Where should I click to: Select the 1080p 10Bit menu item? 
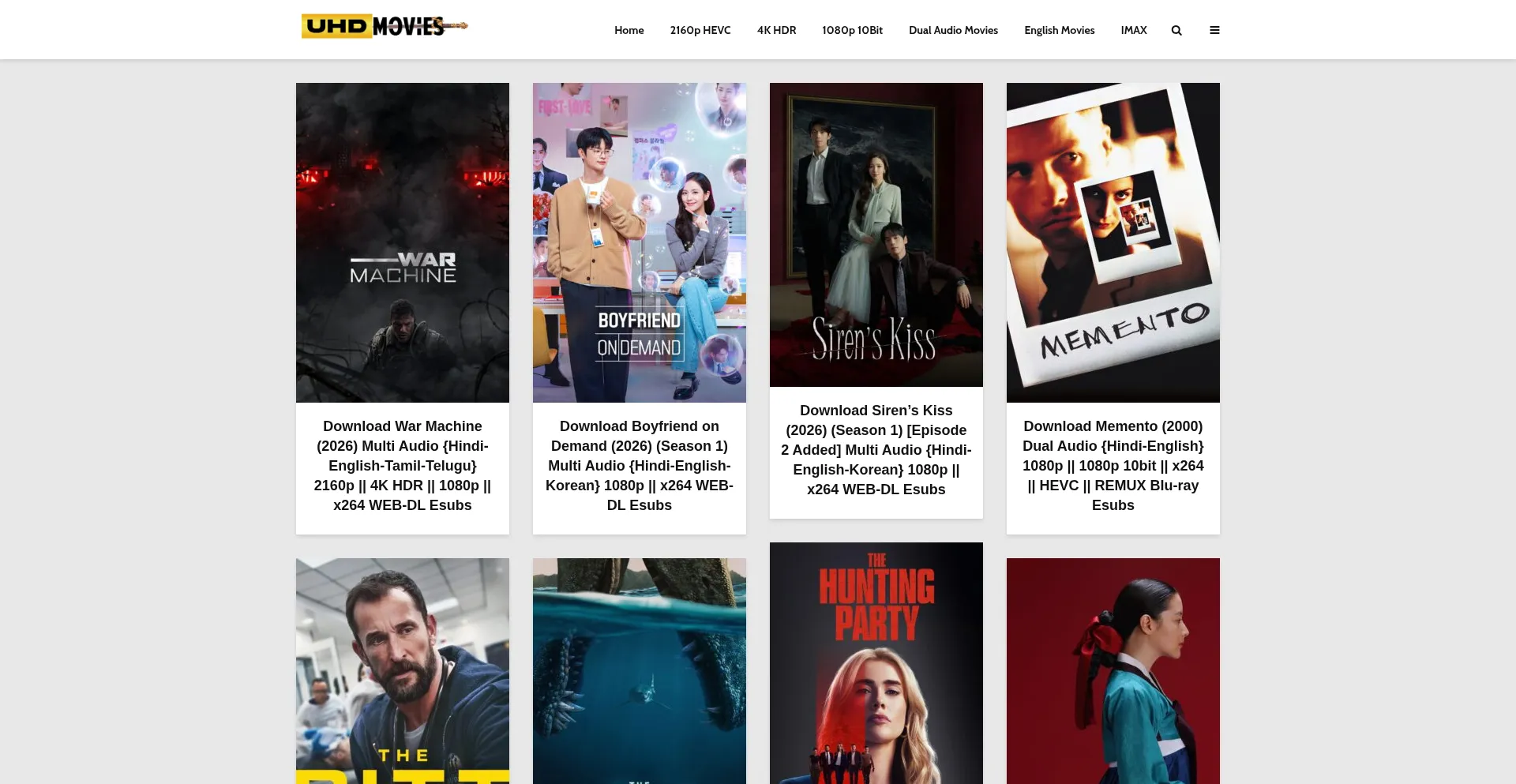click(x=852, y=30)
